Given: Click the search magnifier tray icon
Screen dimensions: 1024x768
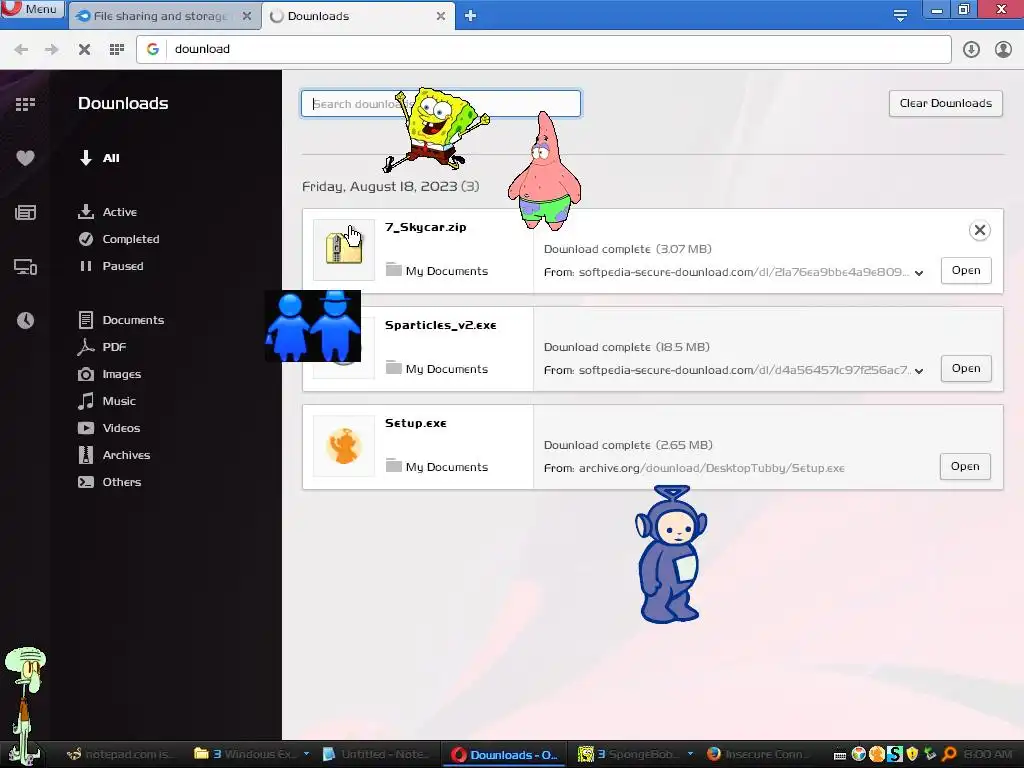Looking at the screenshot, I should [949, 754].
